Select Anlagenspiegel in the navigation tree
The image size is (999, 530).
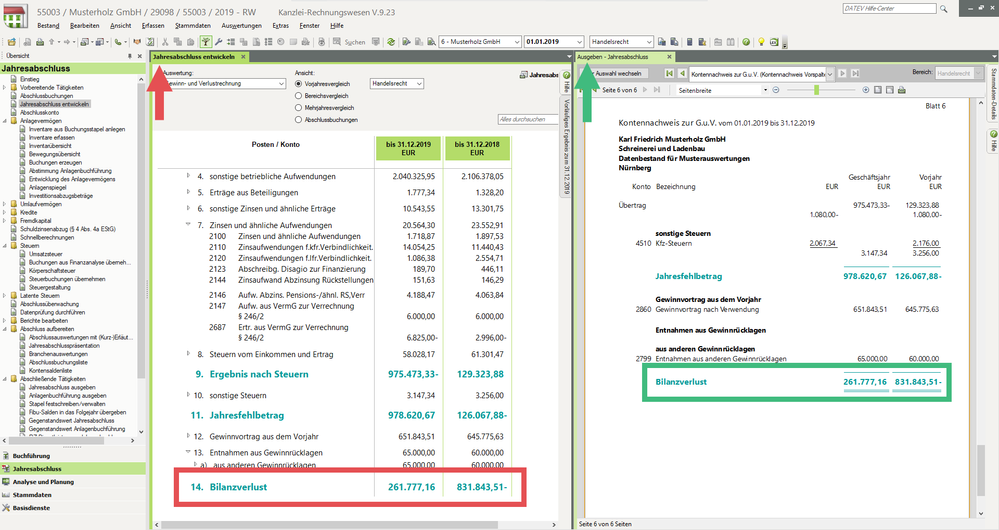point(47,187)
